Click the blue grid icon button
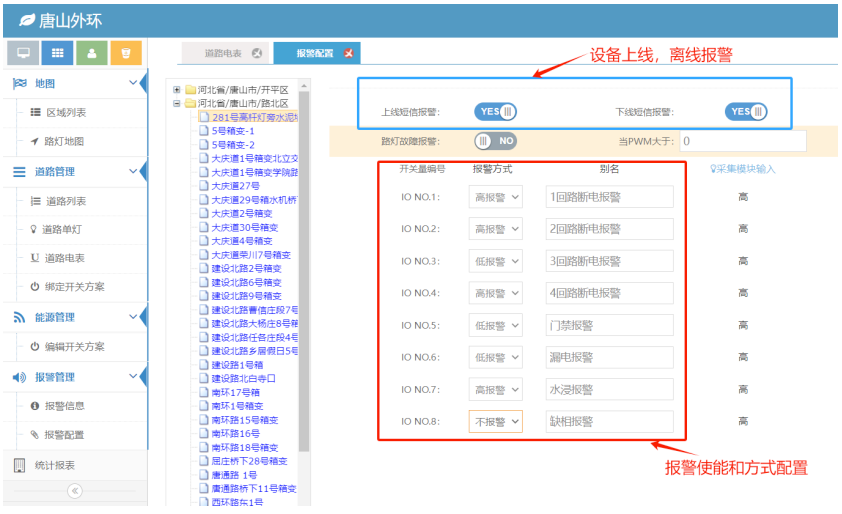 (x=58, y=53)
